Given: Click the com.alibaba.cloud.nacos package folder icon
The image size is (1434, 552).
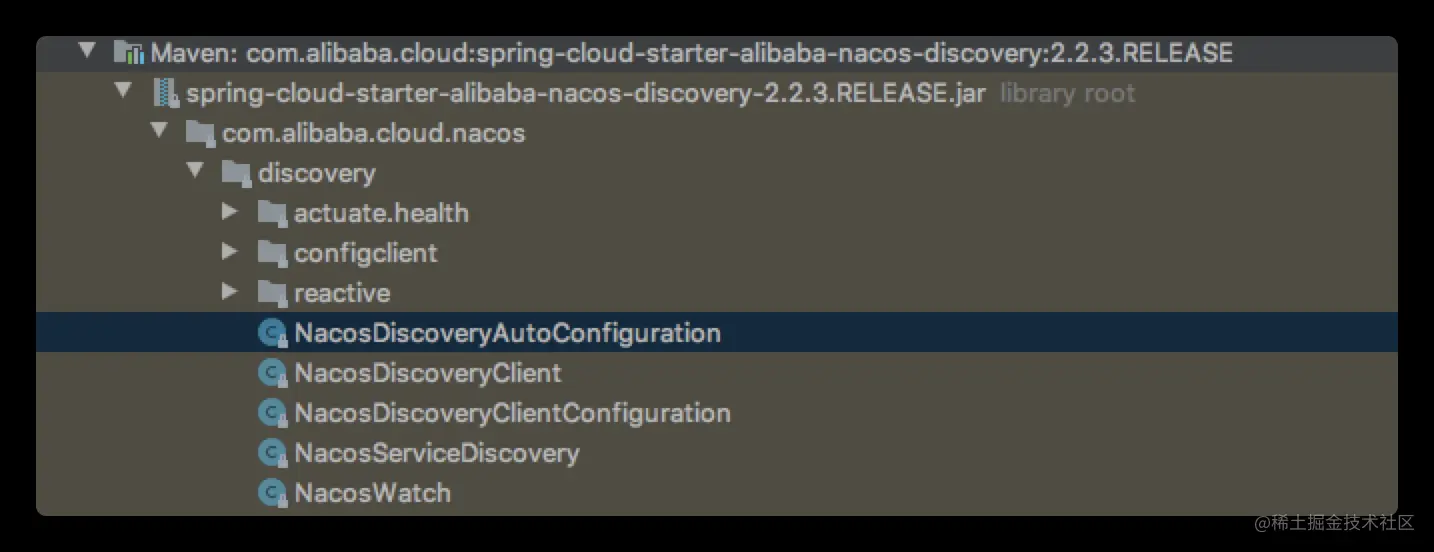Looking at the screenshot, I should click(201, 133).
